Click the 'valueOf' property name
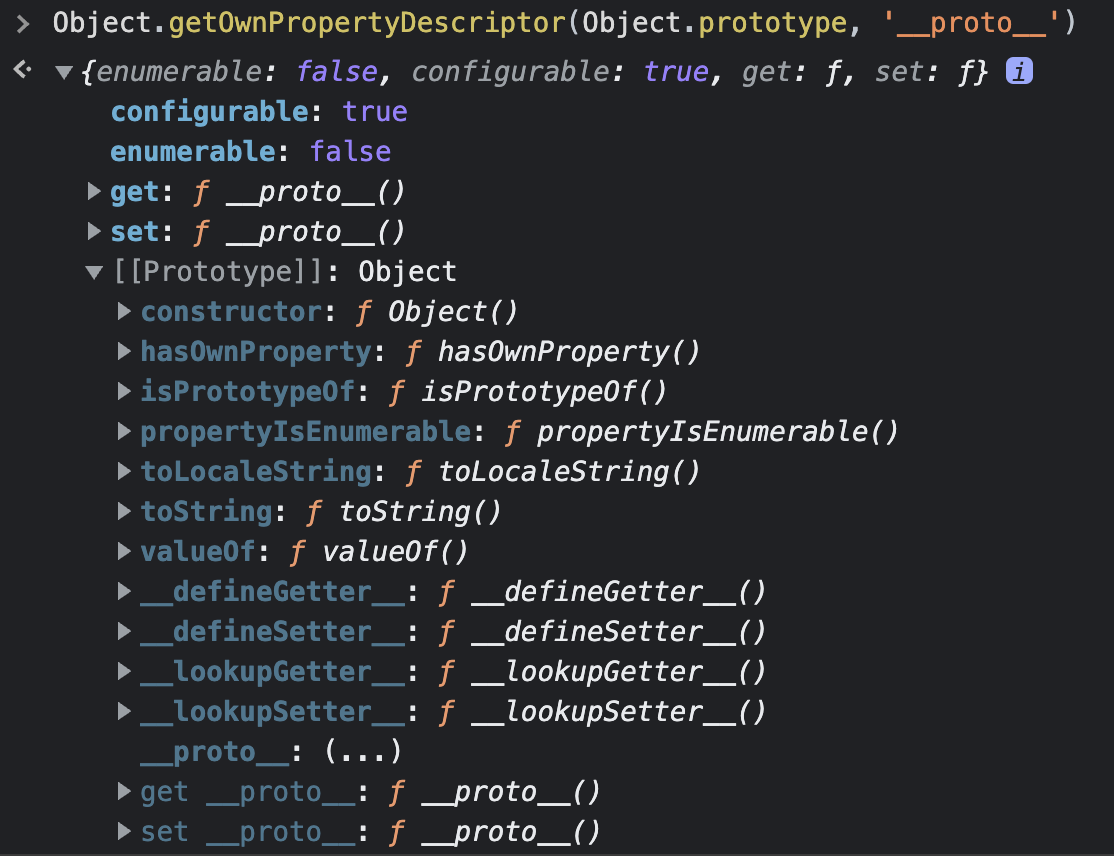This screenshot has width=1114, height=856. click(198, 551)
